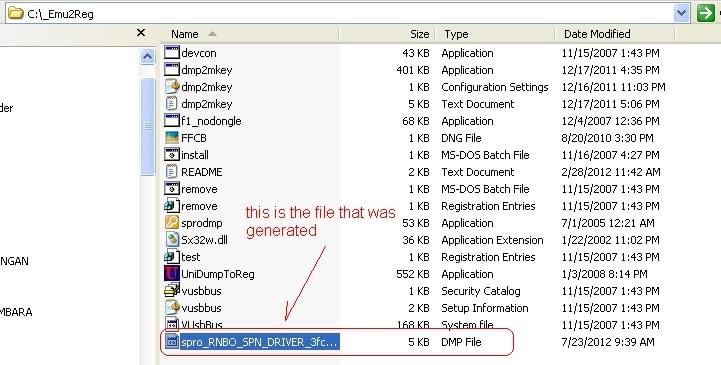Click the 1/3/2008 8:14 PM date
This screenshot has width=721, height=365.
point(604,274)
